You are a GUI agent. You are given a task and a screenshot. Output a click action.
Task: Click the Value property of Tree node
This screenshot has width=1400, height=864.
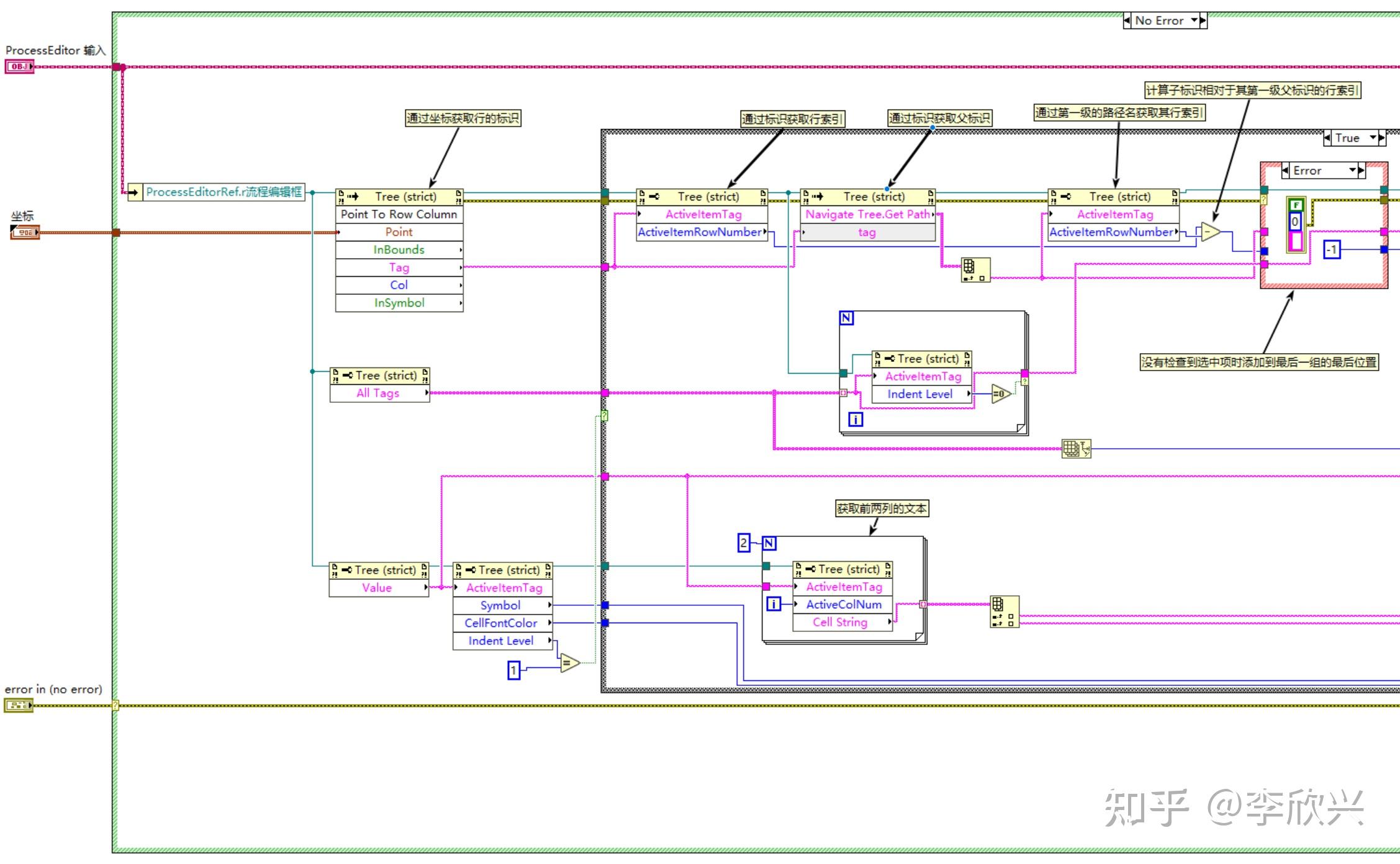379,588
